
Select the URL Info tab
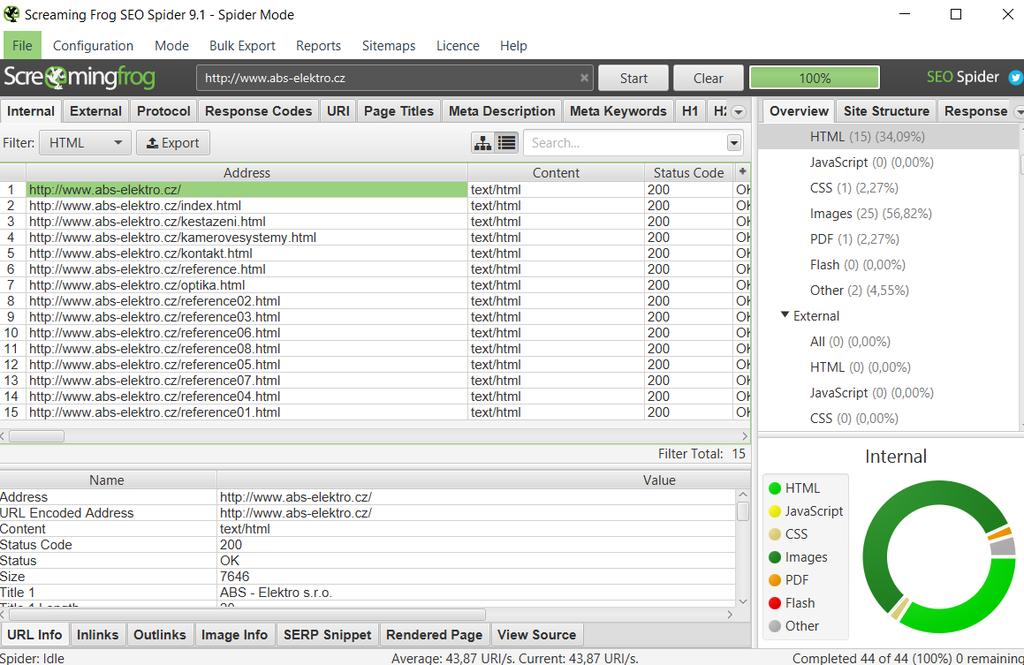(35, 634)
